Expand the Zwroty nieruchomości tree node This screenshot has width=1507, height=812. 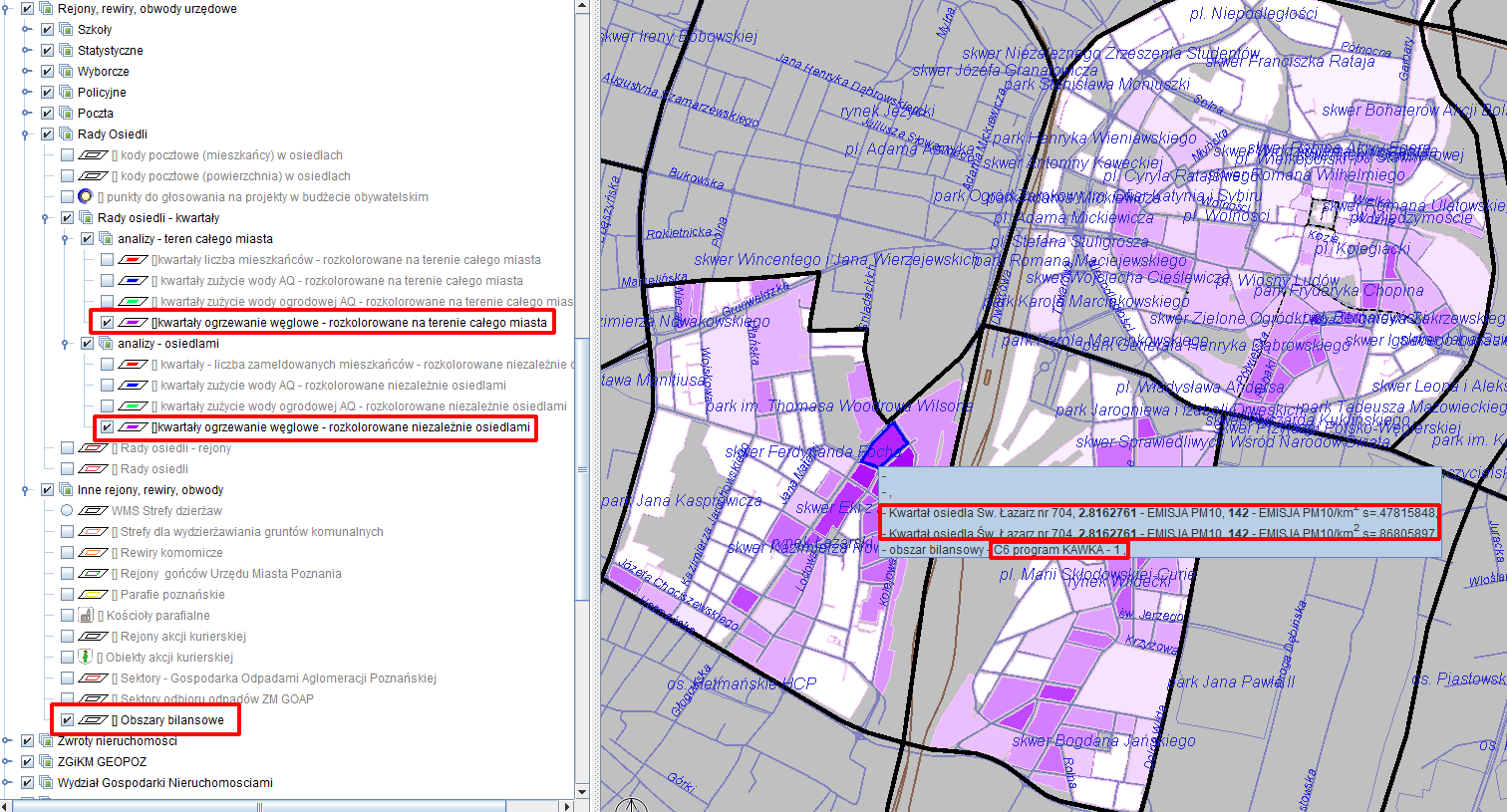(x=7, y=741)
